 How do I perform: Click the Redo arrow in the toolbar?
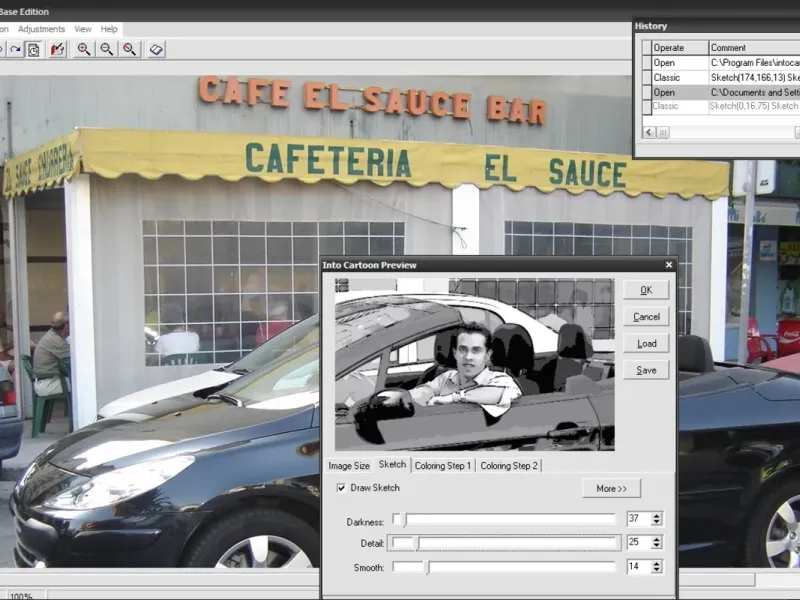coord(15,49)
